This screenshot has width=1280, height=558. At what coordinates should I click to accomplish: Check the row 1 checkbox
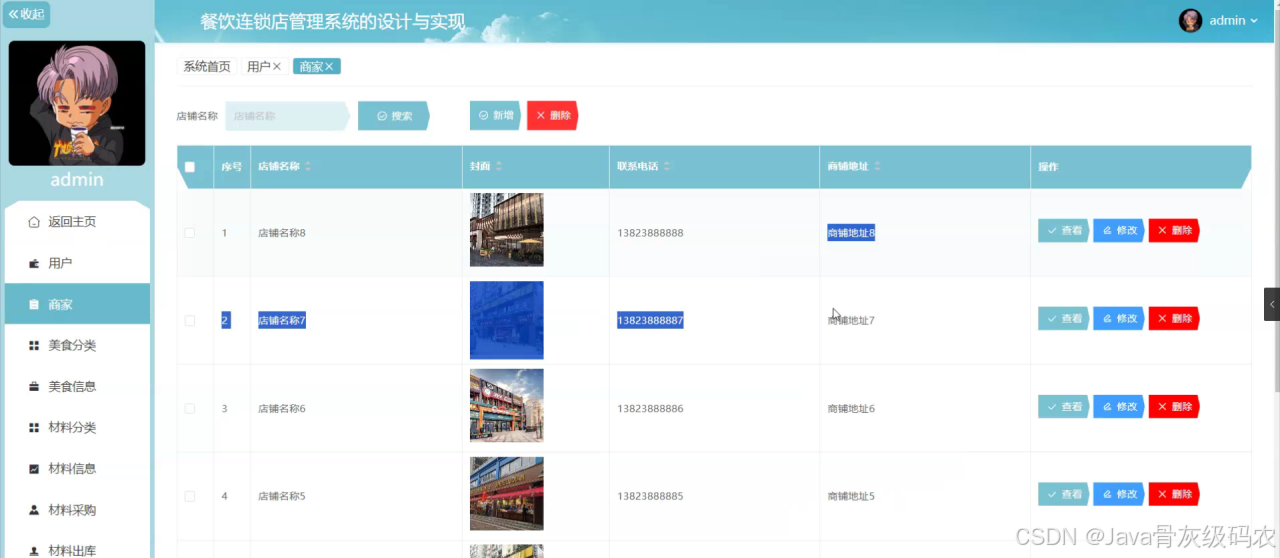[190, 233]
